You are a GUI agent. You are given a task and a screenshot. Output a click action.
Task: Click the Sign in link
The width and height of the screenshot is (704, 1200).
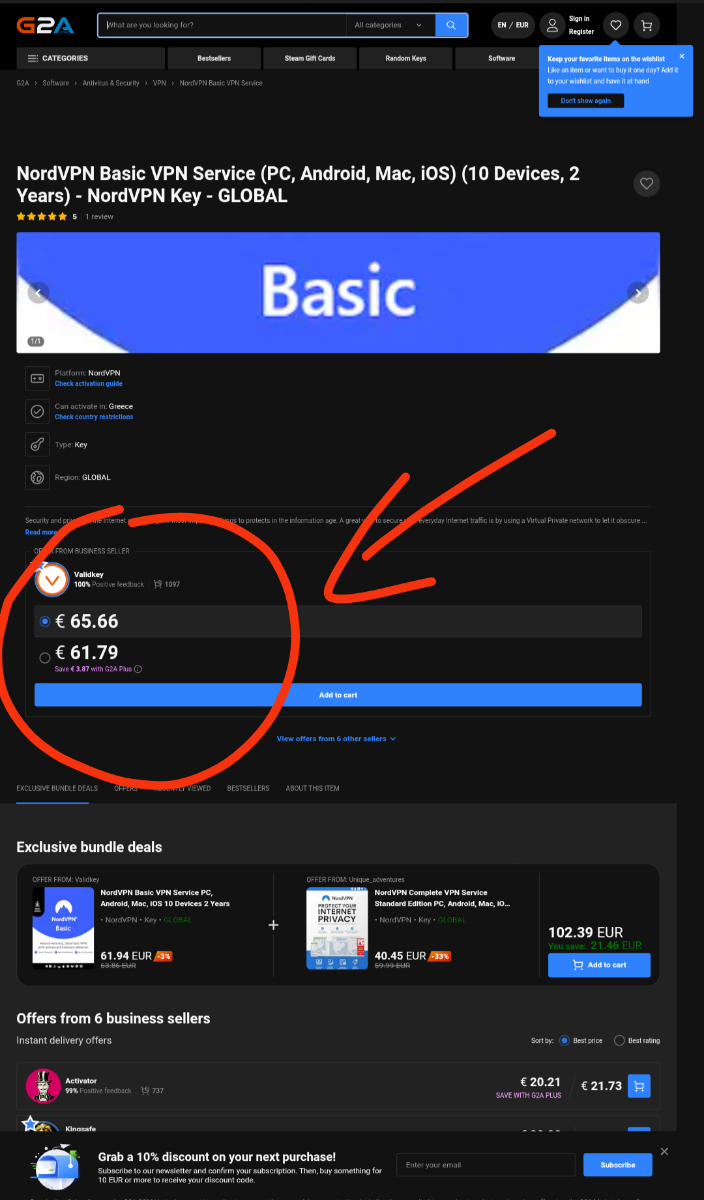(579, 19)
